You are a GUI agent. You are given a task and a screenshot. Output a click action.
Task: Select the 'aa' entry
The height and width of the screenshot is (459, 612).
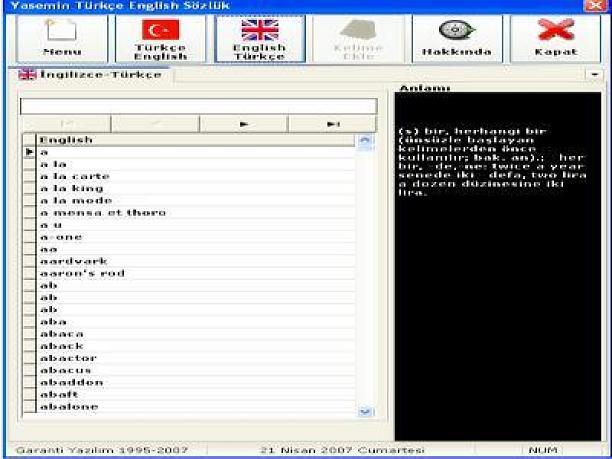[x=195, y=249]
